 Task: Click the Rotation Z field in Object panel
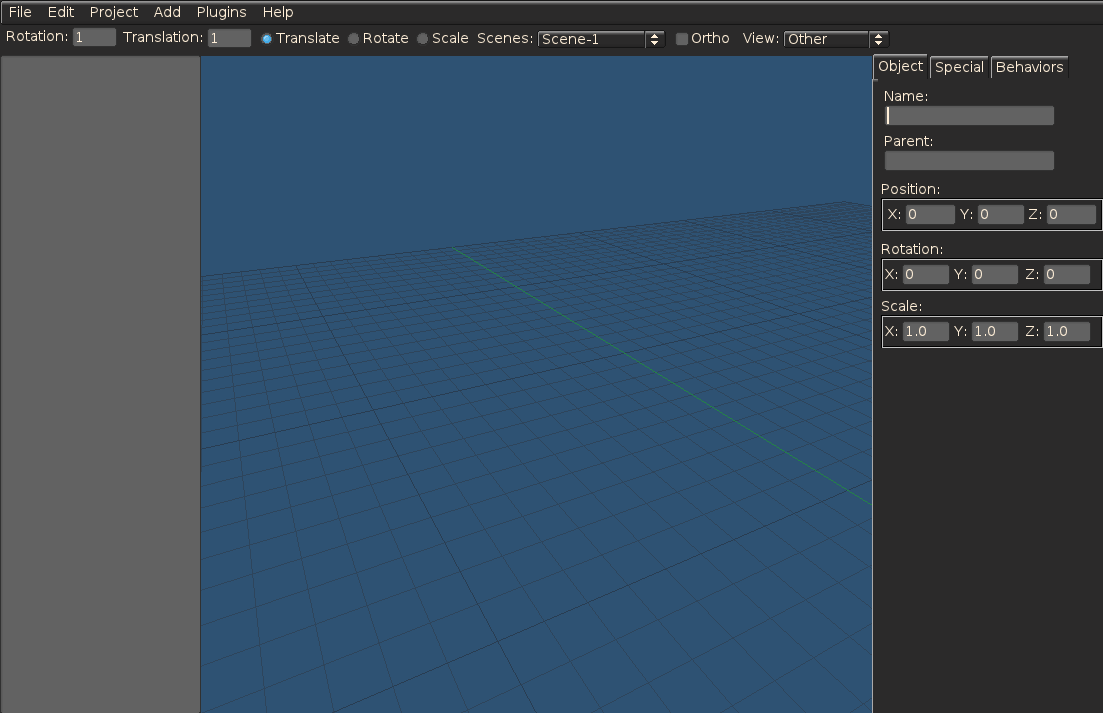[1066, 274]
